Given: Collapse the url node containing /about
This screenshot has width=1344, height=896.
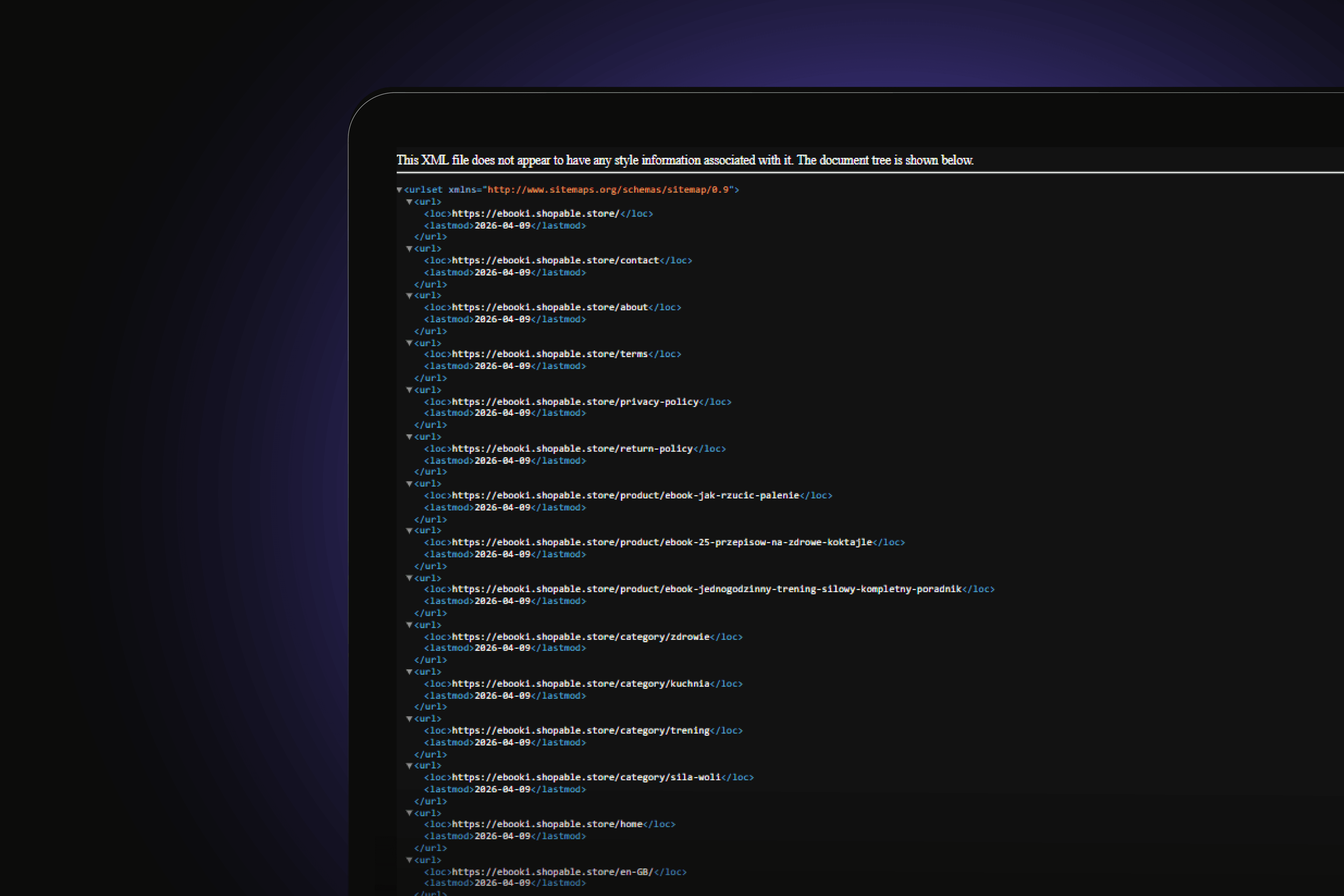Looking at the screenshot, I should [409, 295].
